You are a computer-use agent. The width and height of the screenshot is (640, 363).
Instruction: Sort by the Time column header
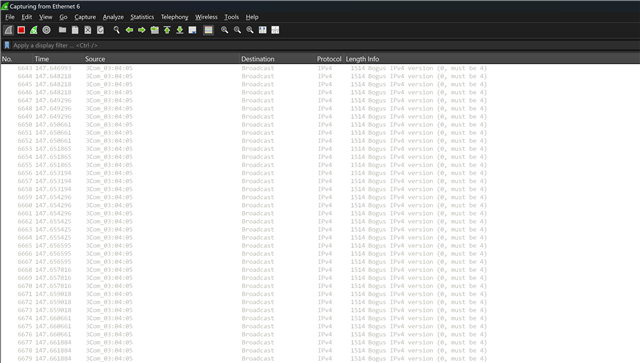pyautogui.click(x=58, y=59)
